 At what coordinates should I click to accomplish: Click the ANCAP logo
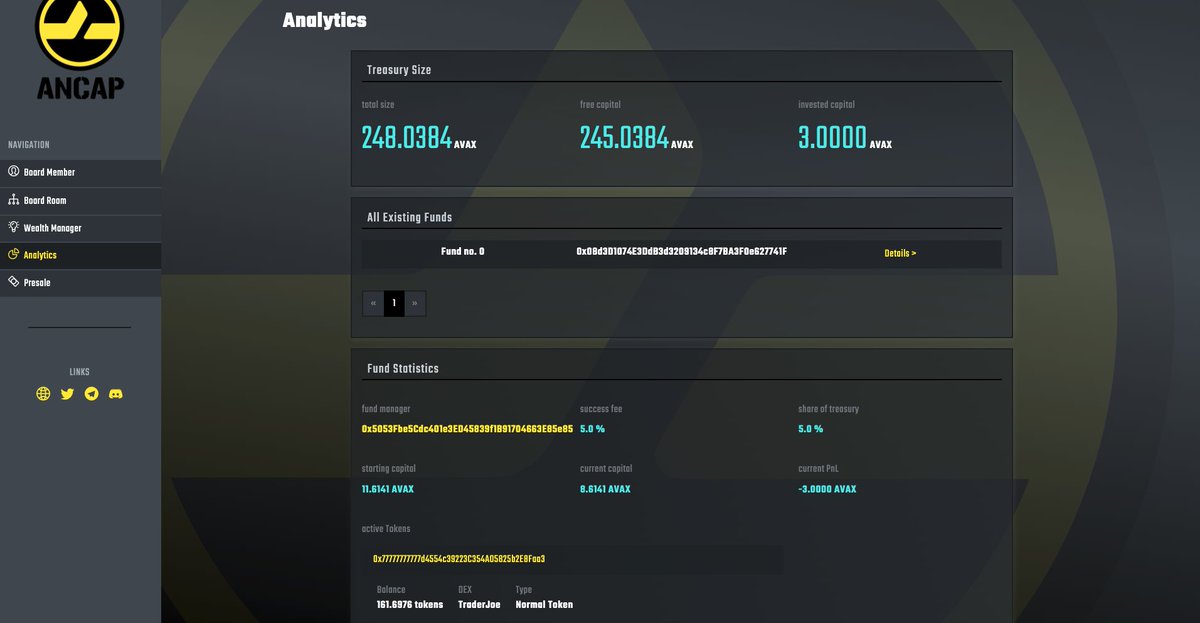[x=80, y=50]
